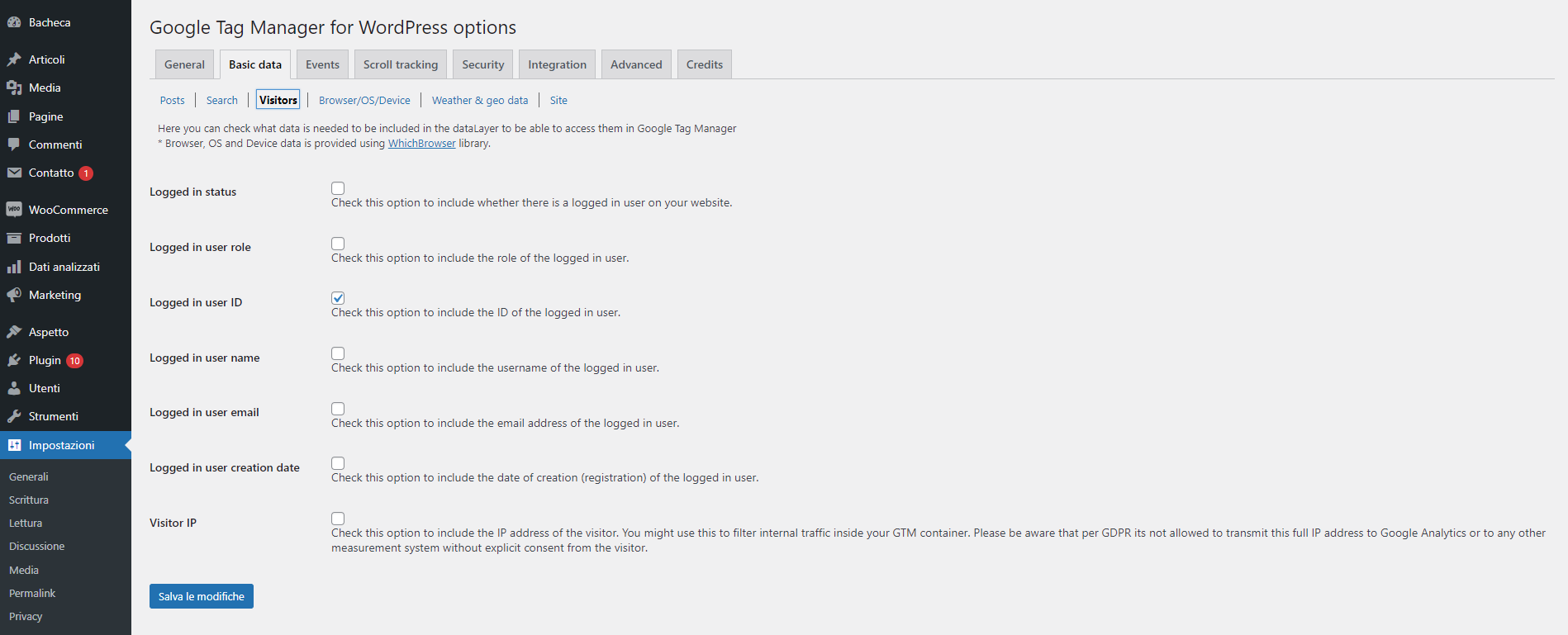Click the Marketing megaphone icon
Viewport: 1568px width, 635px height.
point(14,295)
